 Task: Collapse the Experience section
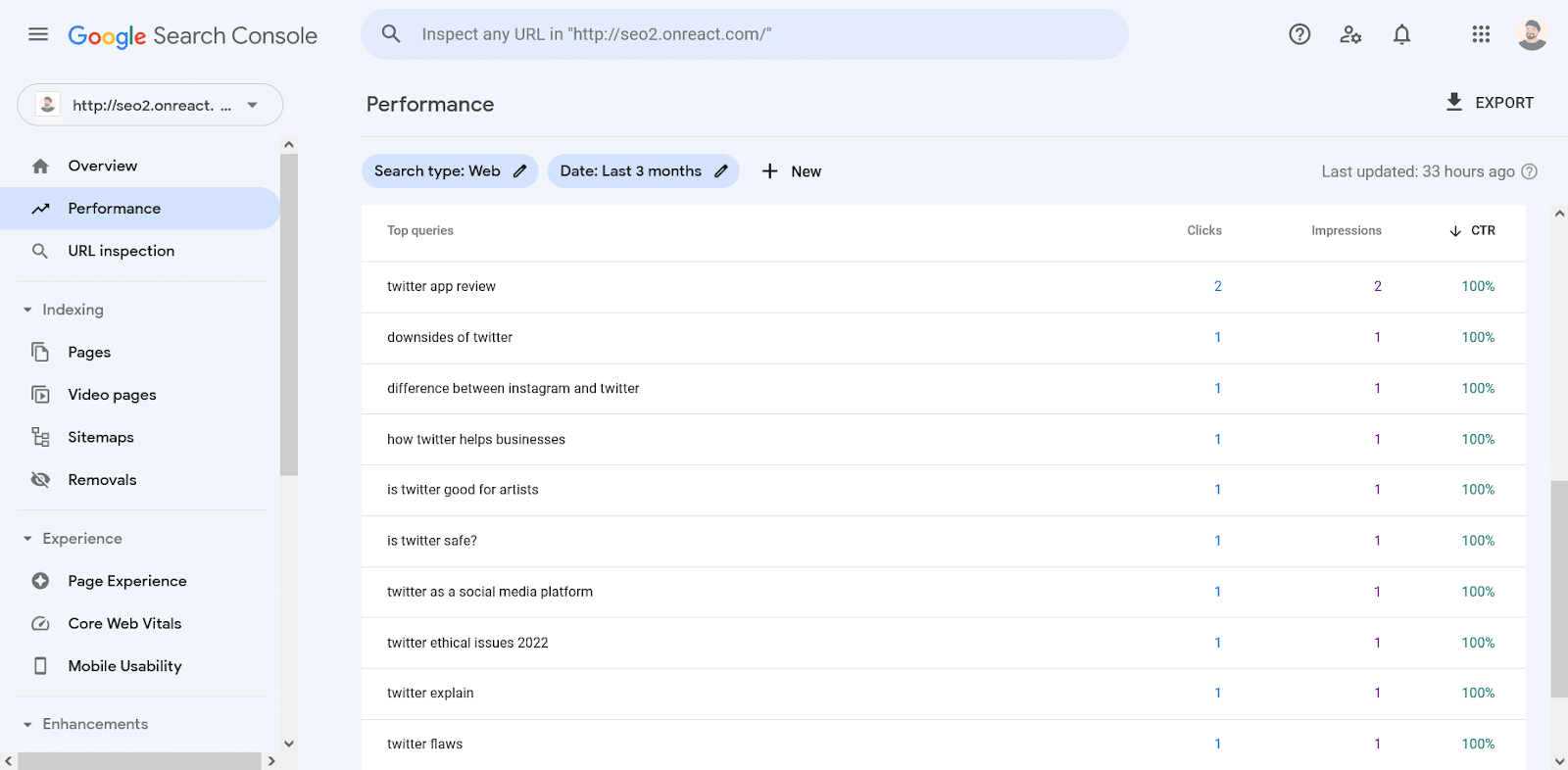(27, 539)
